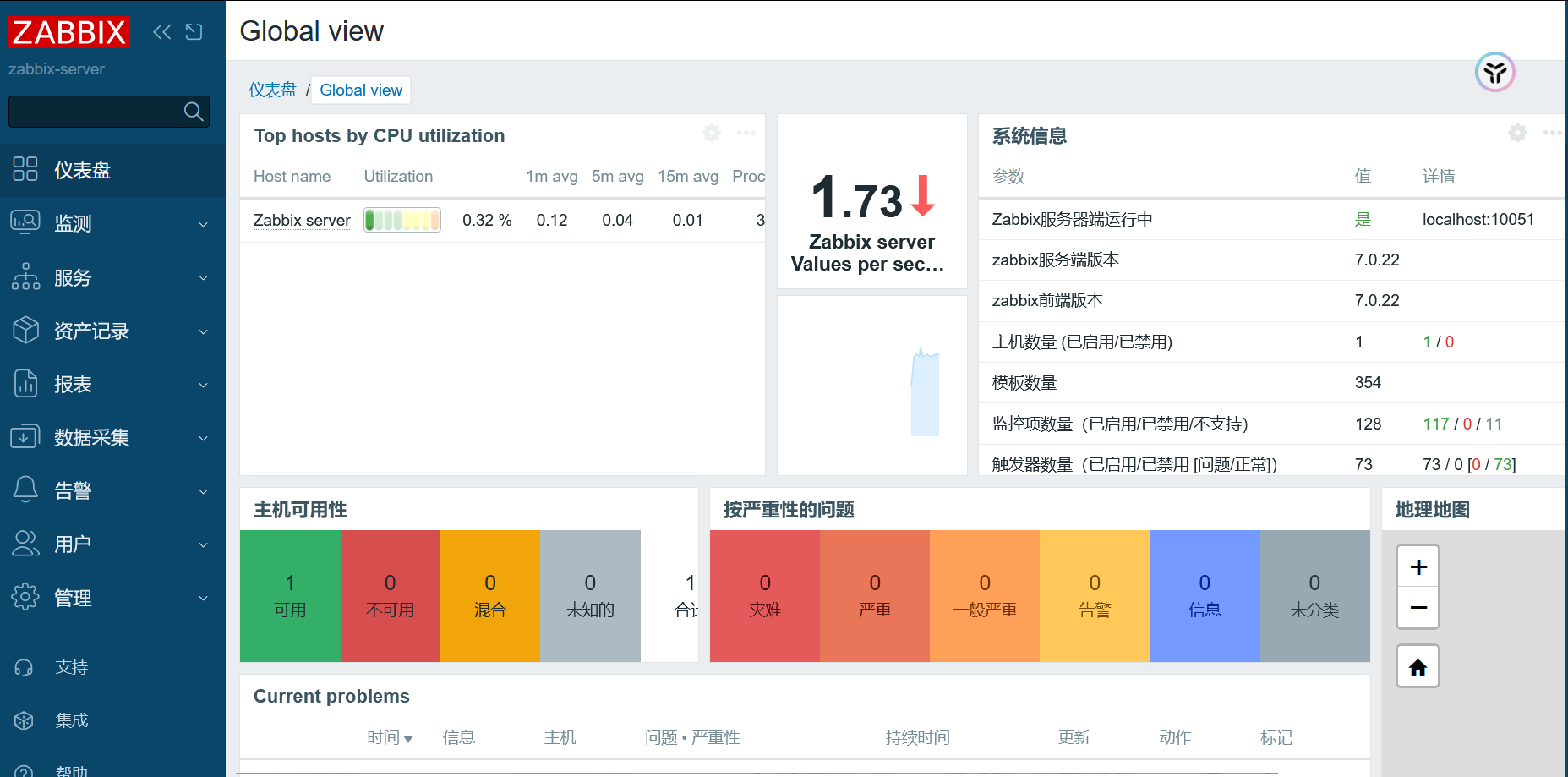Click the 1.73 values per second widget
The height and width of the screenshot is (777, 1568).
pos(872,201)
